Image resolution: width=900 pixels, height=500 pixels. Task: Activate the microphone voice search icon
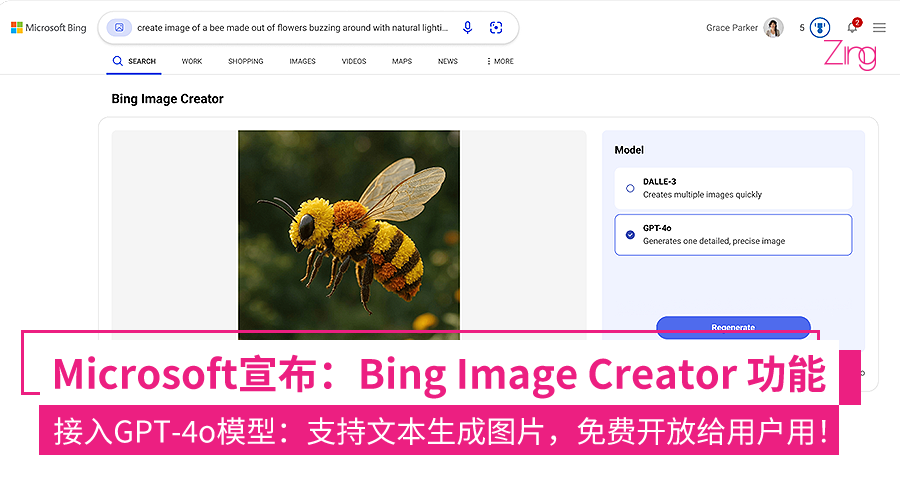pyautogui.click(x=468, y=28)
